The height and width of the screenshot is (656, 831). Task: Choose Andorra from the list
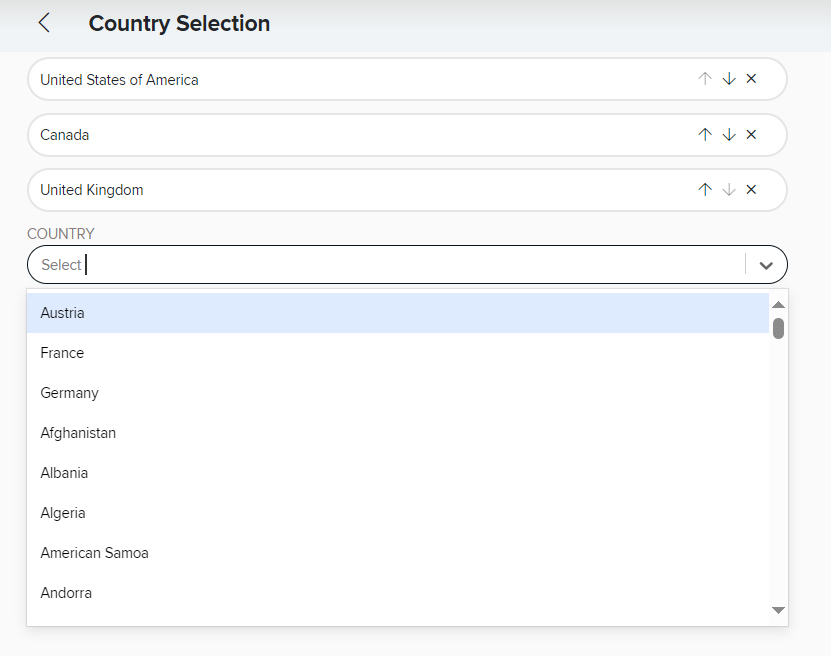point(398,593)
